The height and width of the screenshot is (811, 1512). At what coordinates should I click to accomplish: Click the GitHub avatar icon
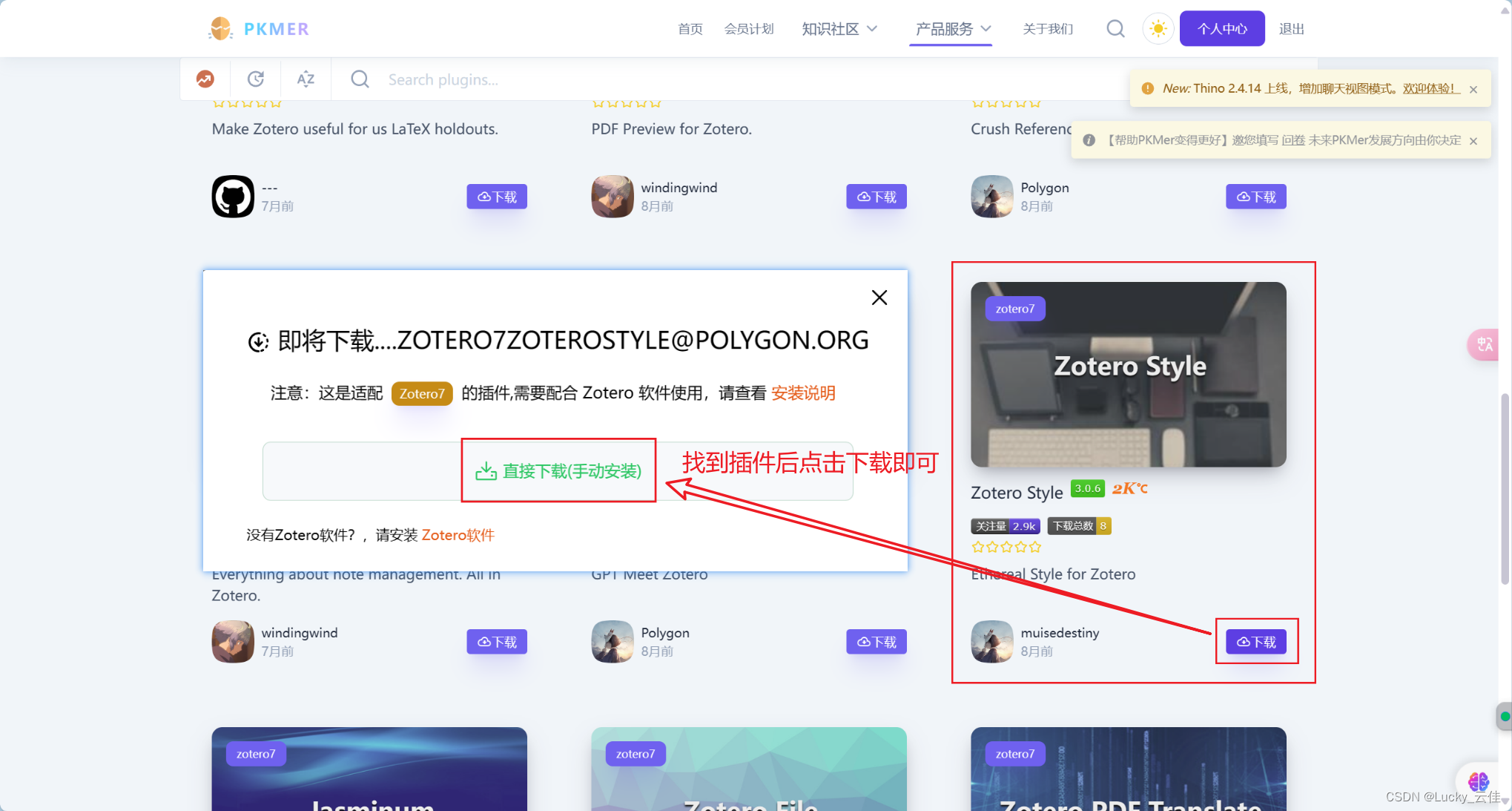pyautogui.click(x=233, y=197)
